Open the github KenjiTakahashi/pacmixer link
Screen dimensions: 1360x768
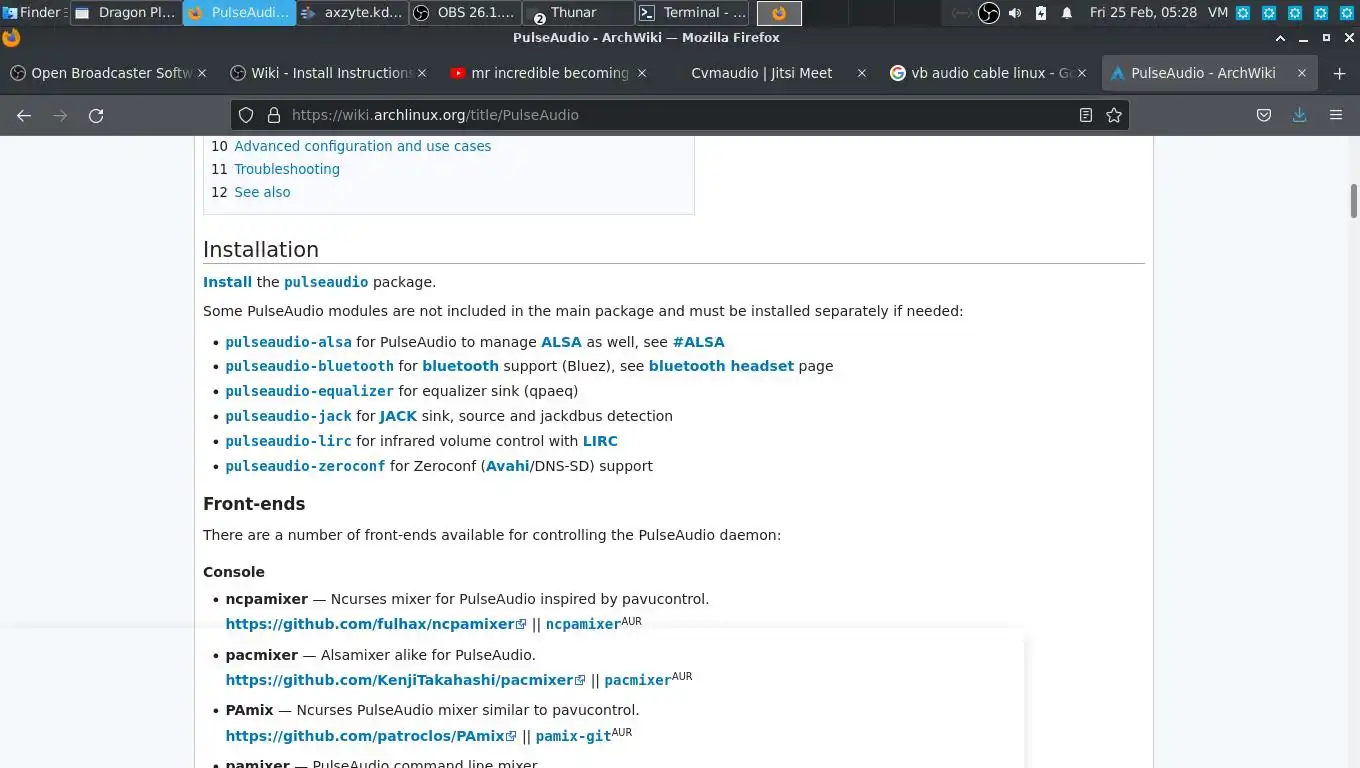coord(405,680)
